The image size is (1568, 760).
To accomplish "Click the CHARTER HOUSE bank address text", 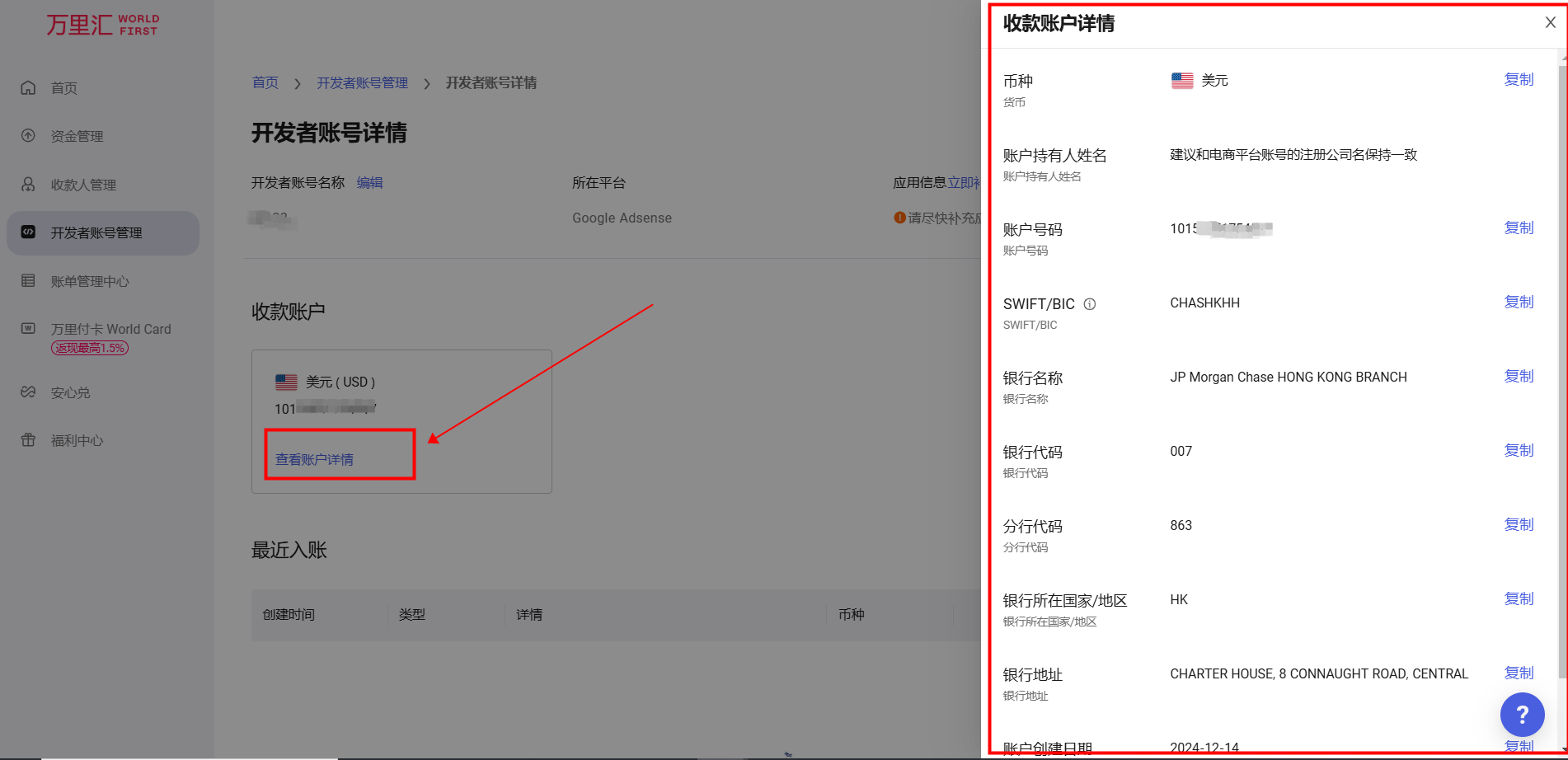I will (1319, 674).
